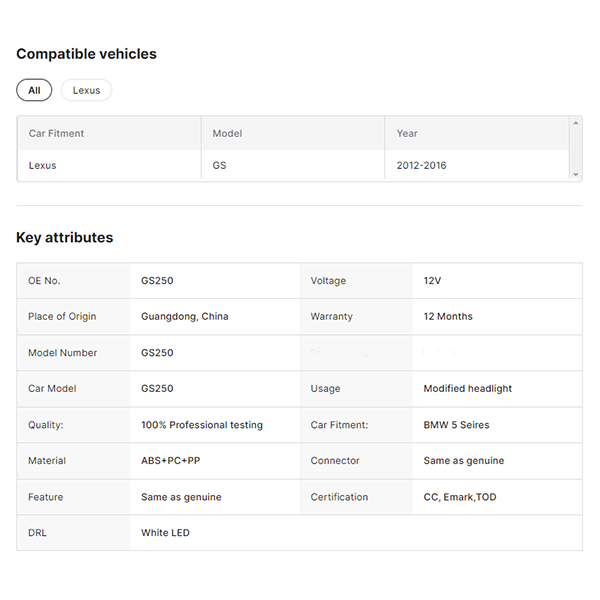Viewport: 600px width, 600px height.
Task: Click the Key attributes heading
Action: (x=64, y=238)
